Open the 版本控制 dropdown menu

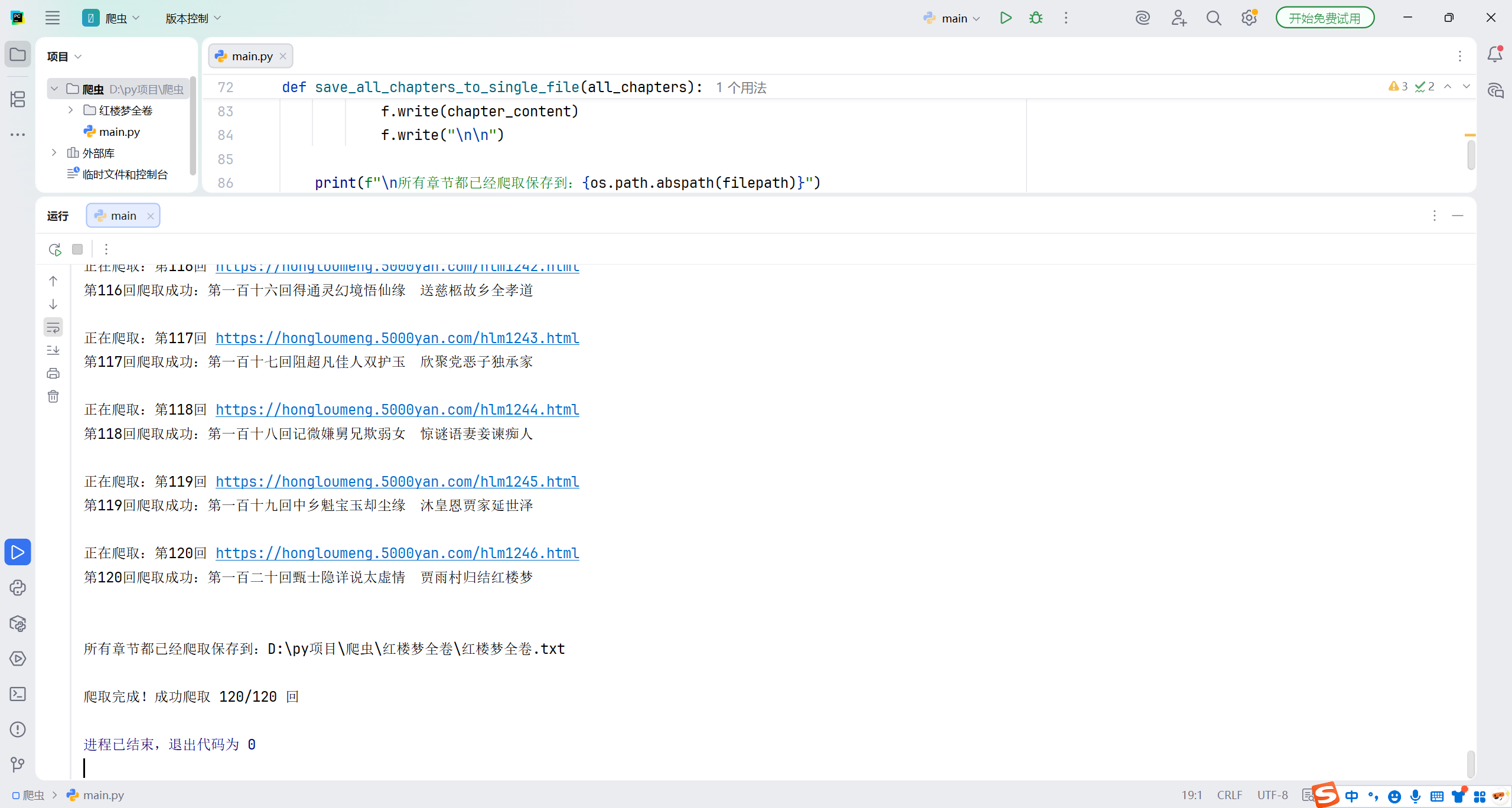(193, 18)
